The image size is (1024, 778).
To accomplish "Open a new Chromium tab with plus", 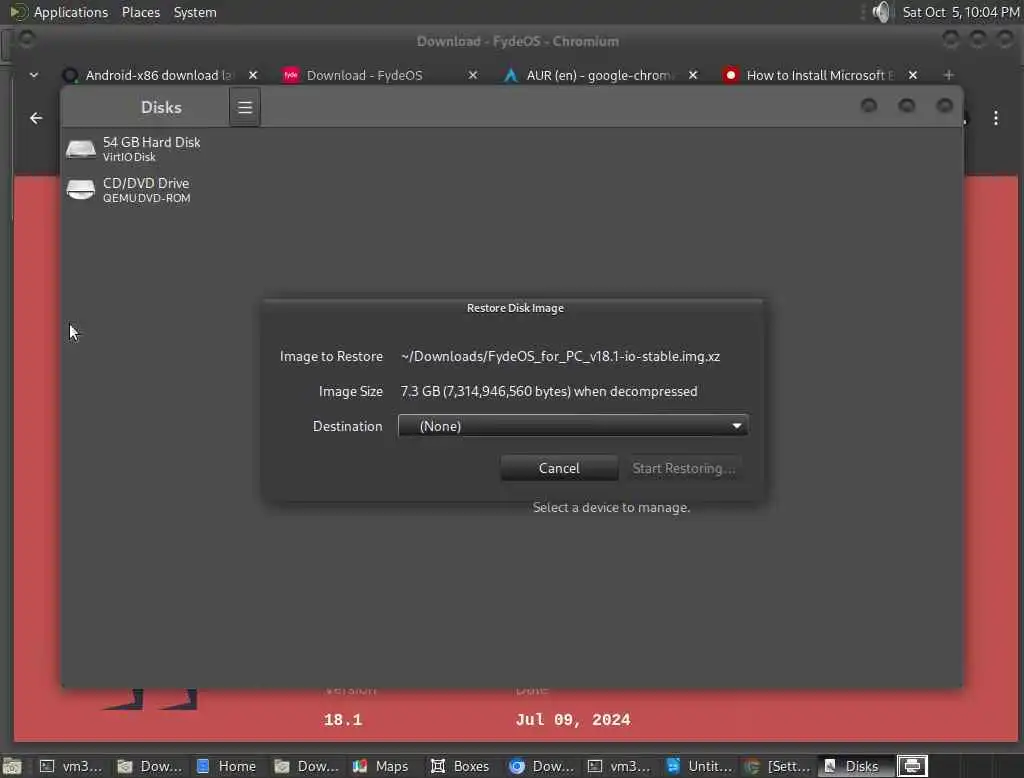I will click(949, 75).
